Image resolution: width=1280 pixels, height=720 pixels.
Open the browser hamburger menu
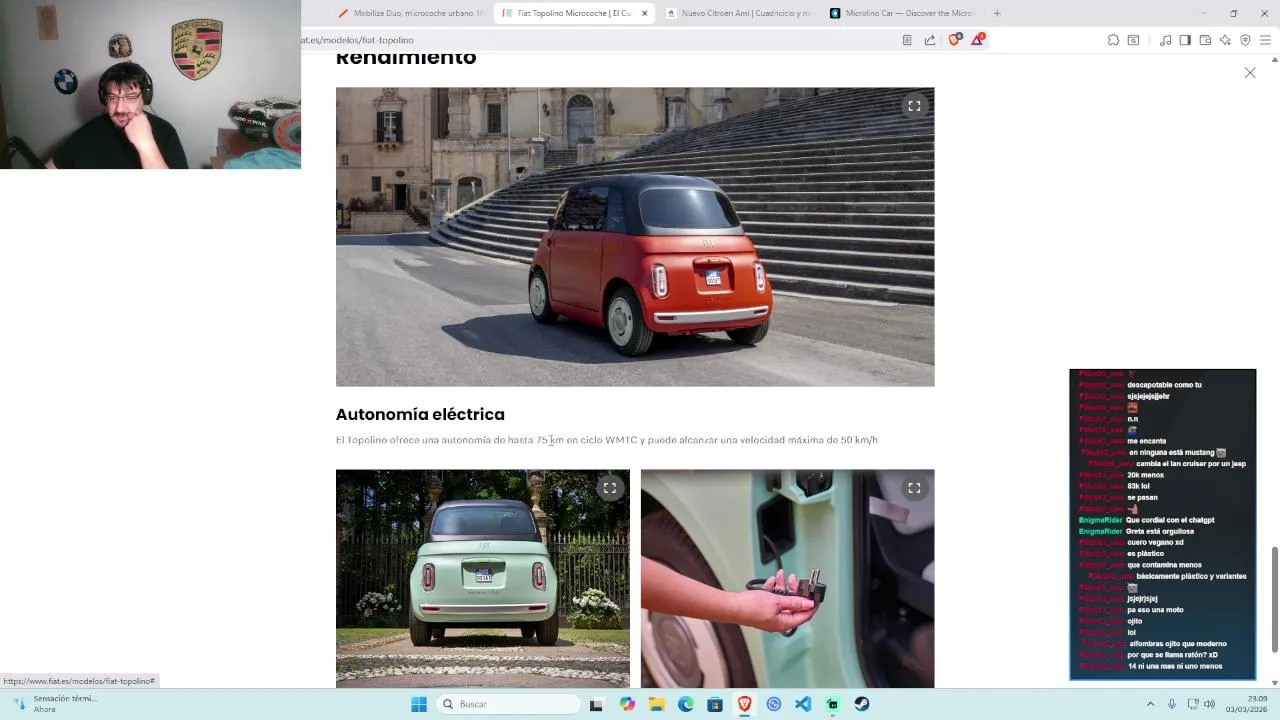(1265, 40)
